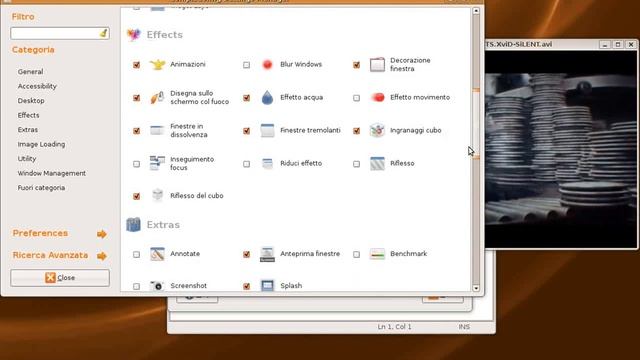Select the Fuori categoria entry
Image resolution: width=640 pixels, height=360 pixels.
41,188
